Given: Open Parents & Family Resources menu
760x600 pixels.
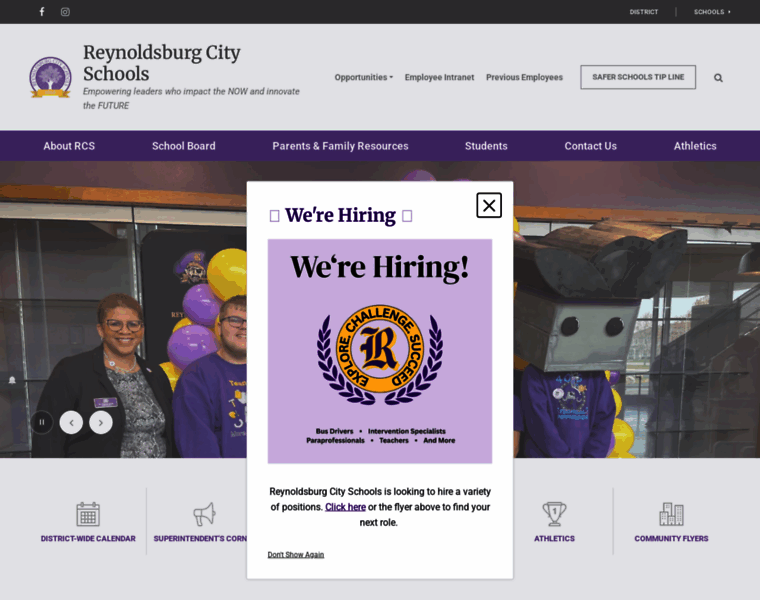Looking at the screenshot, I should pos(340,146).
